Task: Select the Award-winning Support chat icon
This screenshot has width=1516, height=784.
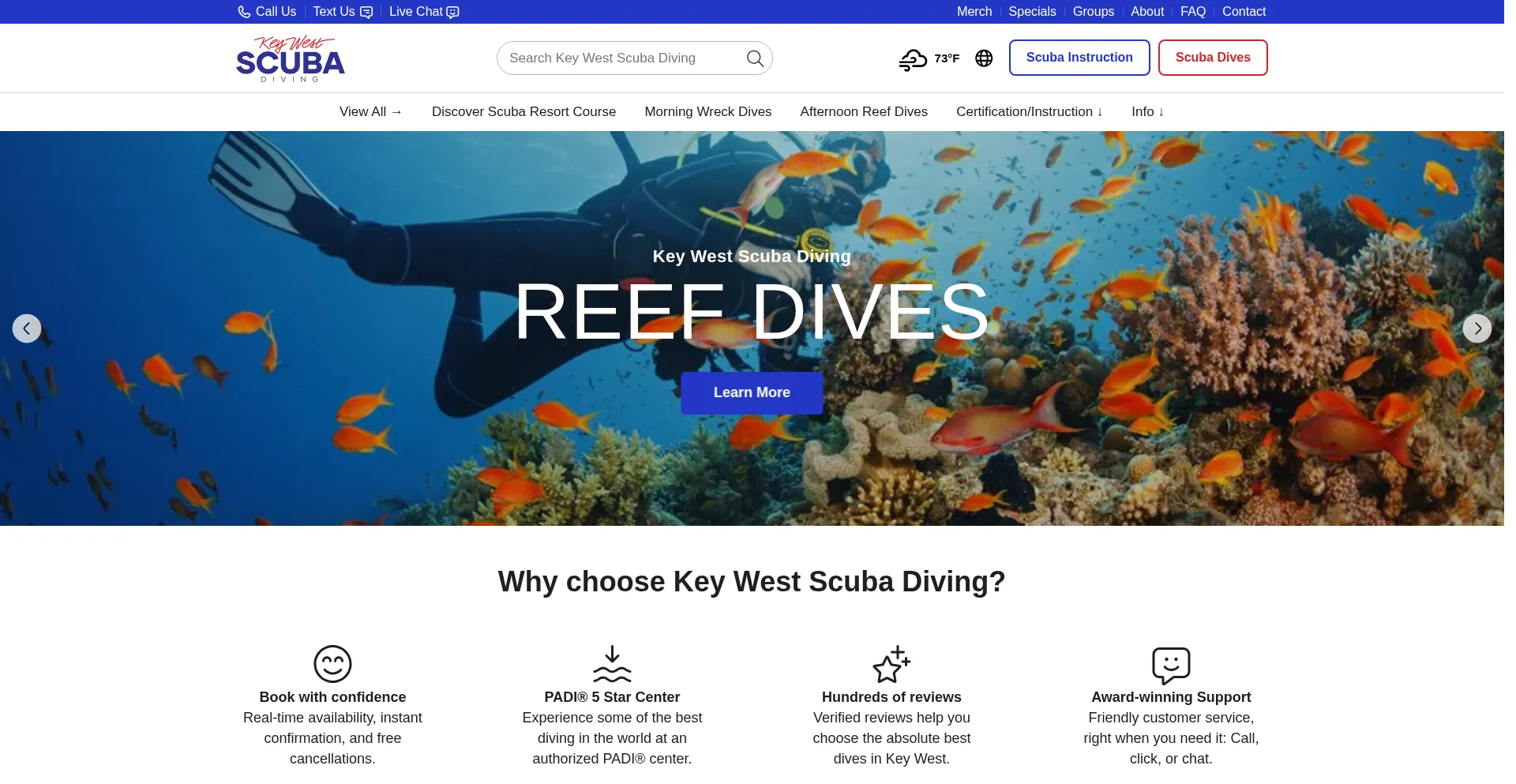Action: pos(1170,666)
